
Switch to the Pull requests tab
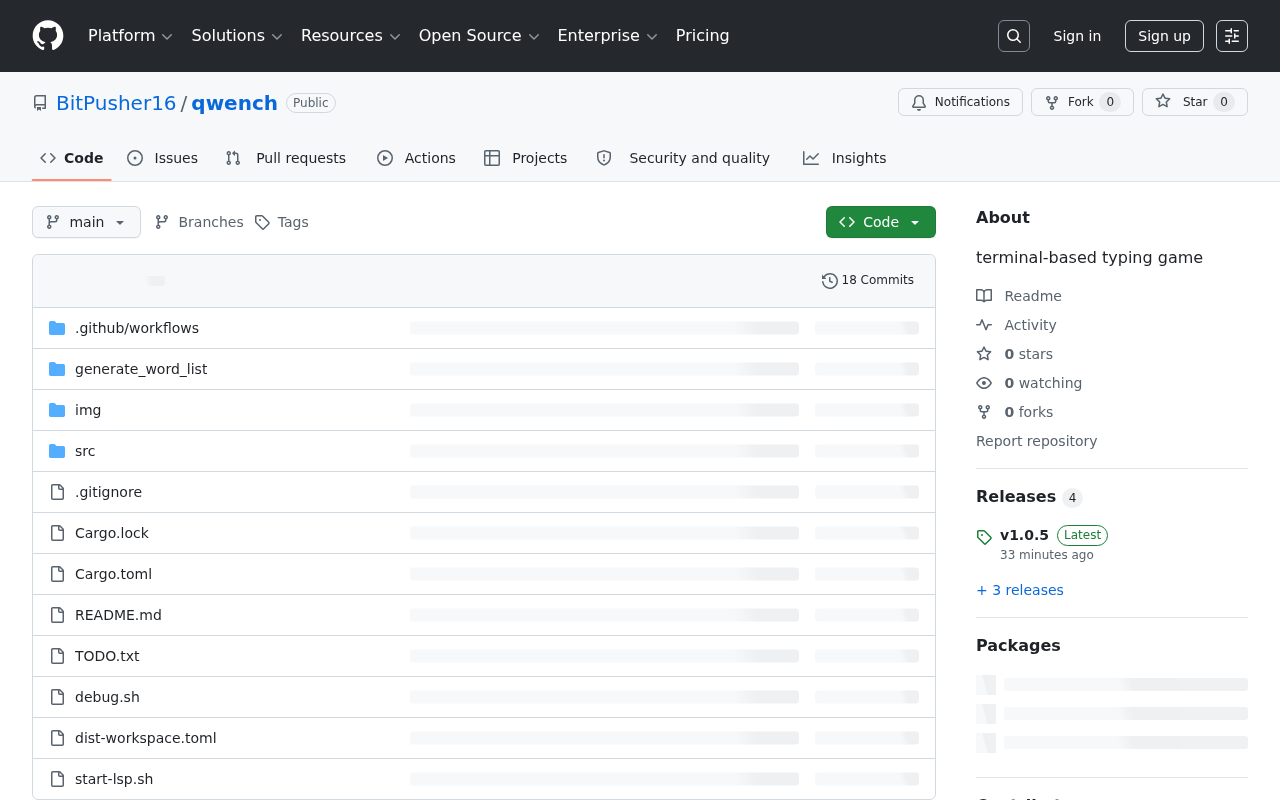coord(286,158)
